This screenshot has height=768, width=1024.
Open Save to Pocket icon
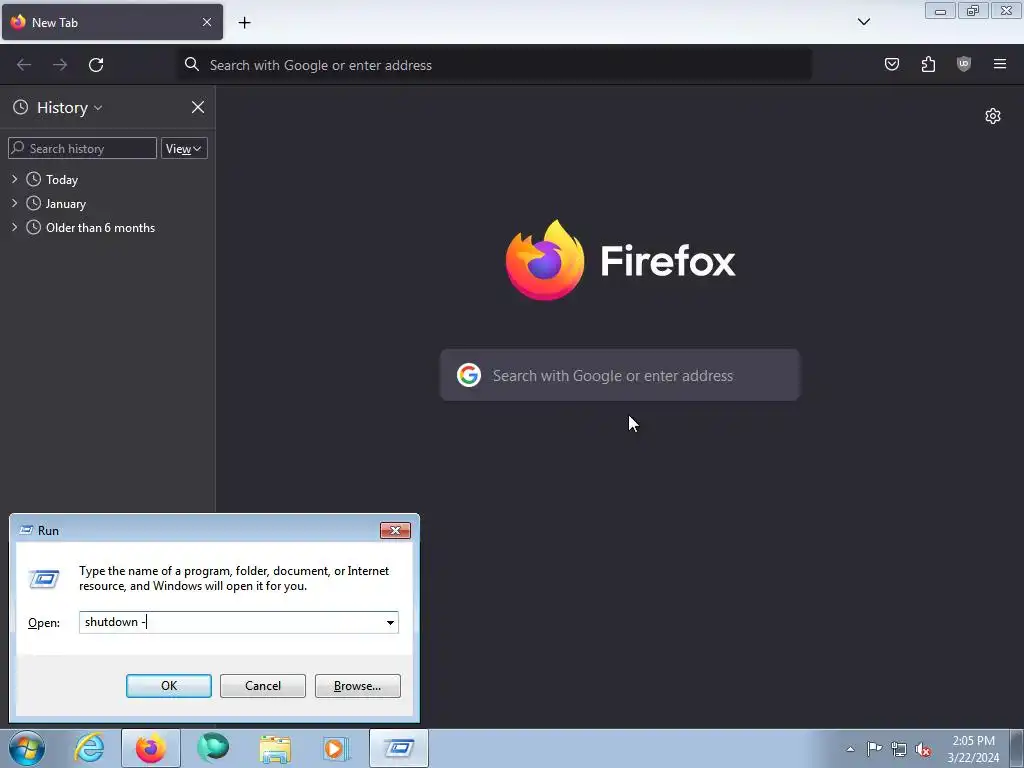(891, 64)
